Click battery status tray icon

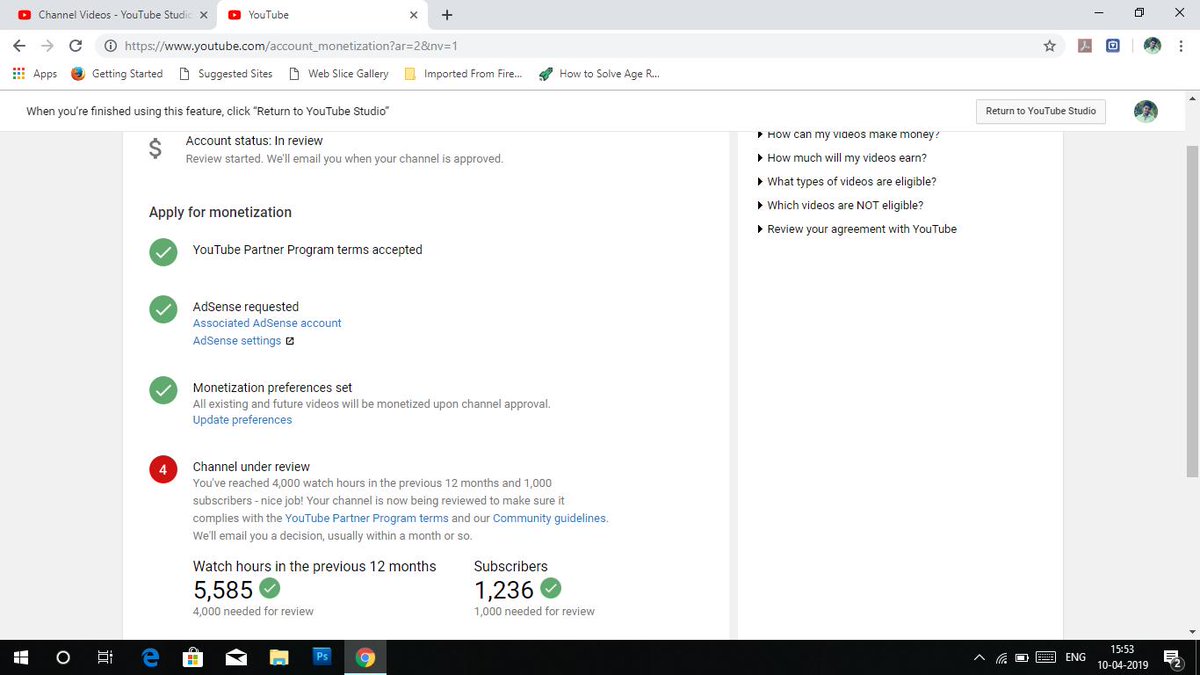pyautogui.click(x=1022, y=658)
